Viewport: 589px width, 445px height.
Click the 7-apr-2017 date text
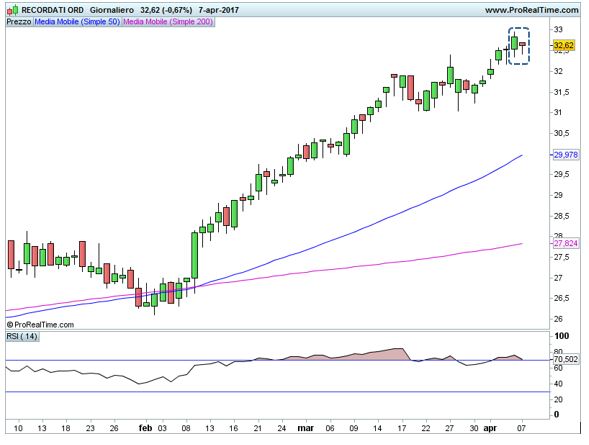pos(219,10)
